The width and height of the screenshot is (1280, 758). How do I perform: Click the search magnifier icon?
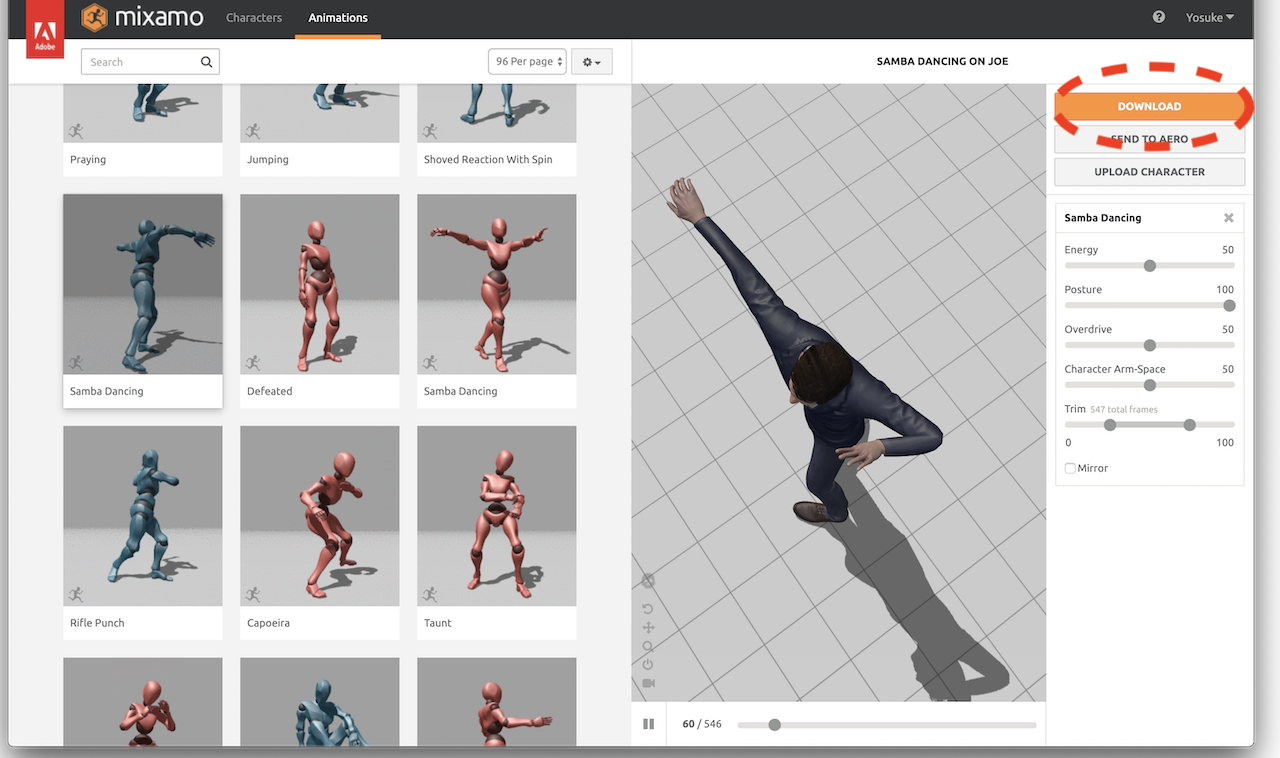[206, 62]
